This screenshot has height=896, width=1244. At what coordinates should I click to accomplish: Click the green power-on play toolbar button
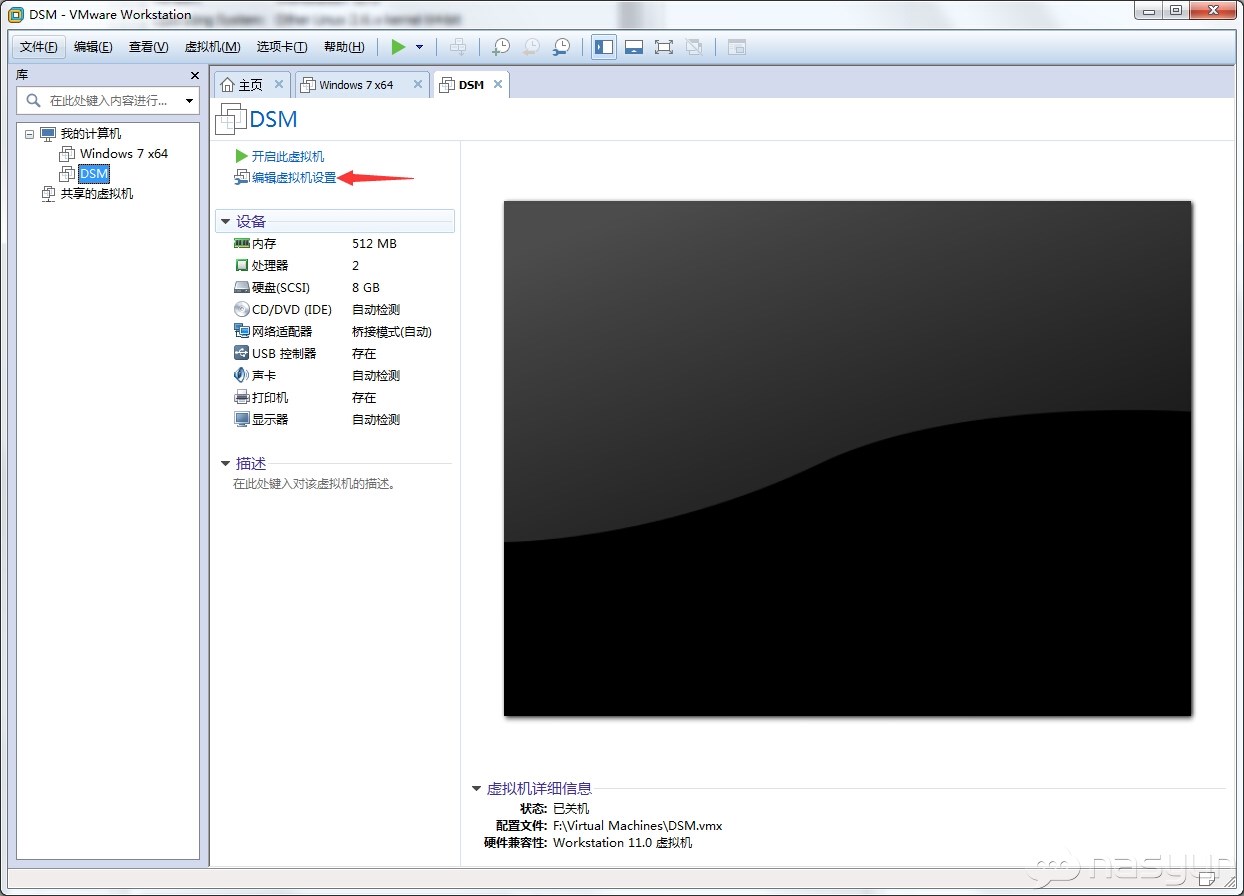coord(398,47)
